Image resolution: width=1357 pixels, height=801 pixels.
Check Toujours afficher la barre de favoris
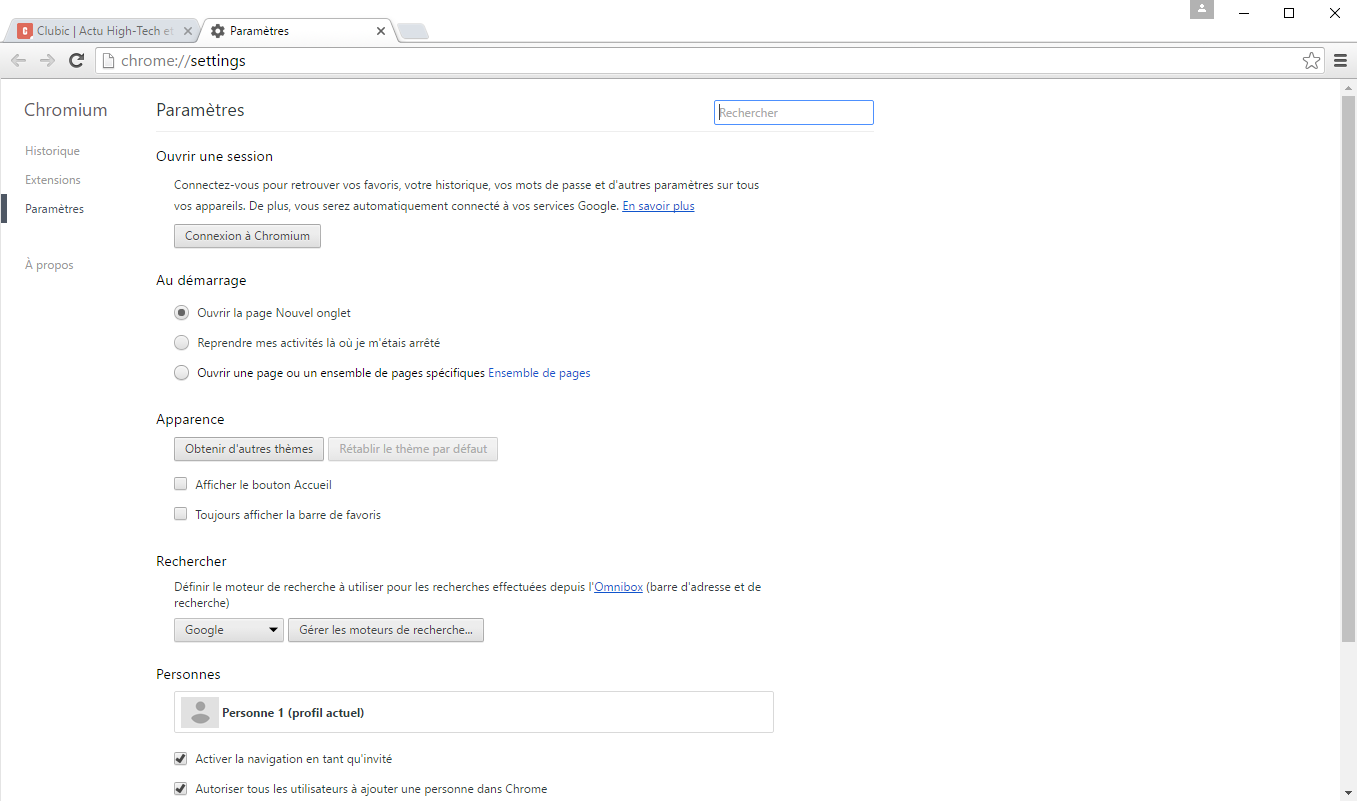(x=180, y=514)
